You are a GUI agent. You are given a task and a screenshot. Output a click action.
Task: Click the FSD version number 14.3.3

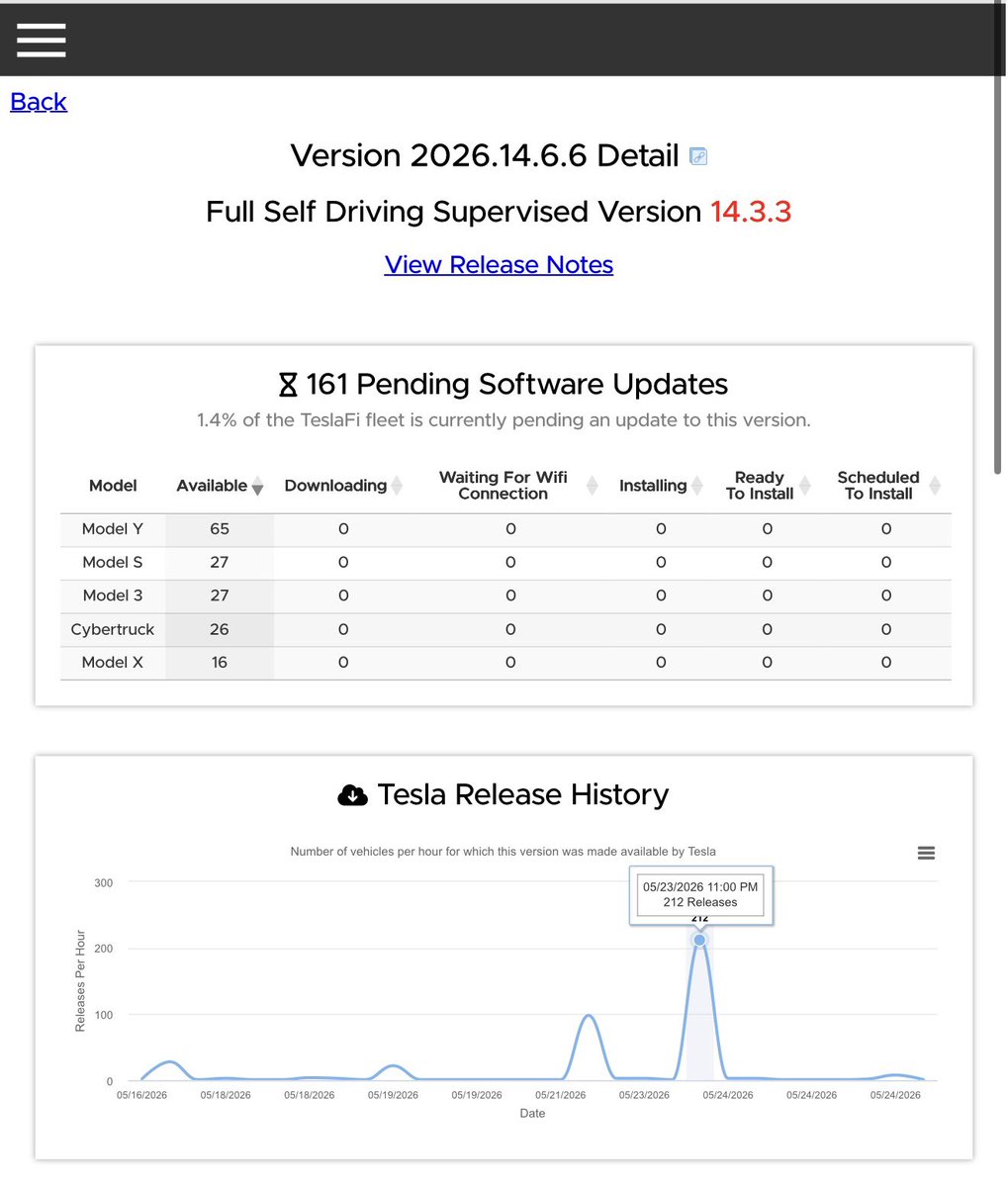[x=751, y=212]
